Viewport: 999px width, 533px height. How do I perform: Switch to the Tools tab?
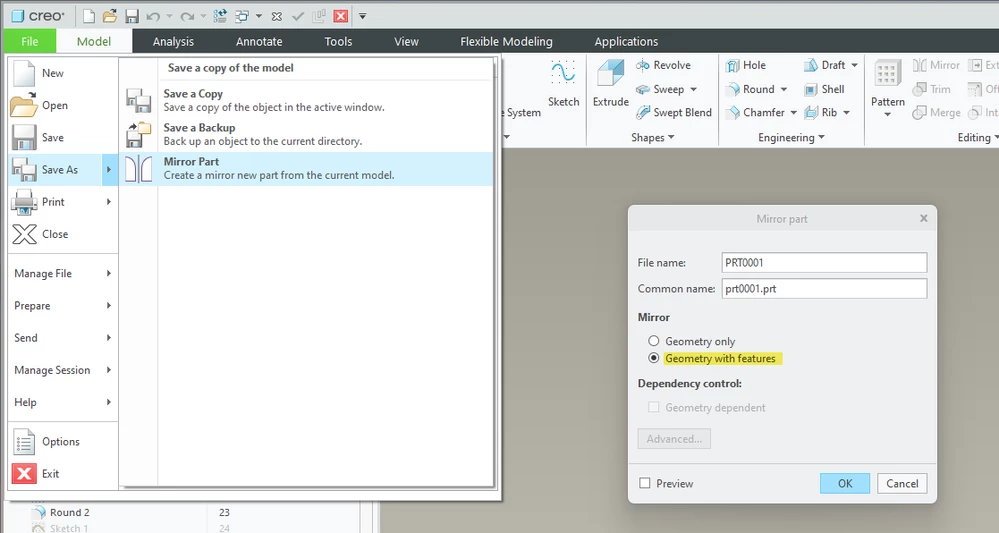point(338,41)
